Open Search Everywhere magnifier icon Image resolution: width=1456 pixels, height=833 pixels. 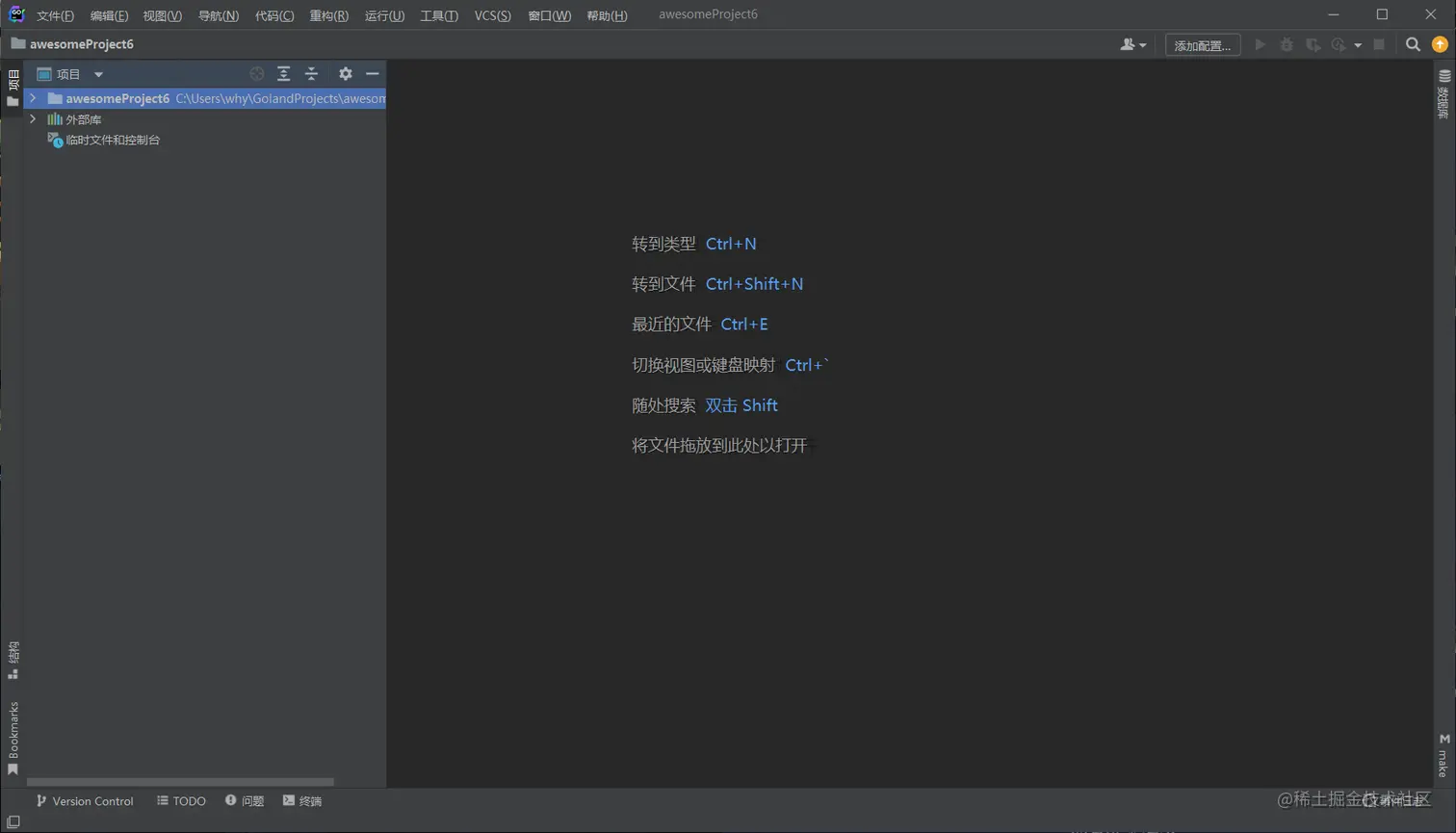[x=1413, y=44]
